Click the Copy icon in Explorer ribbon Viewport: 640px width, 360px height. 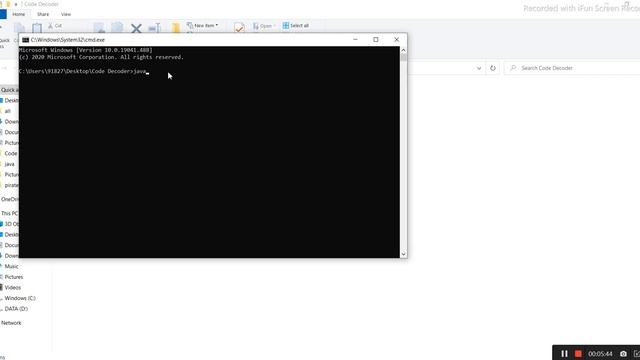[19, 28]
